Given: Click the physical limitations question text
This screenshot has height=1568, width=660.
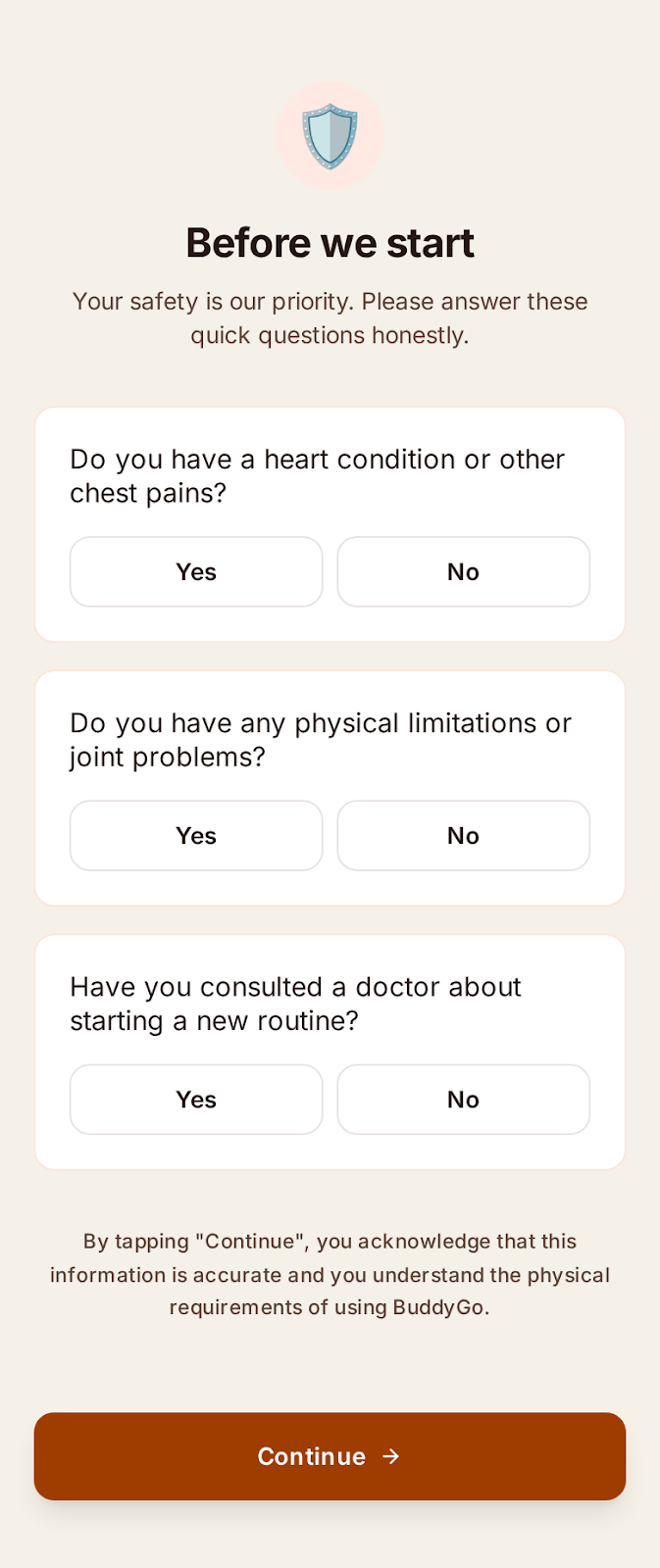Looking at the screenshot, I should click(x=320, y=740).
